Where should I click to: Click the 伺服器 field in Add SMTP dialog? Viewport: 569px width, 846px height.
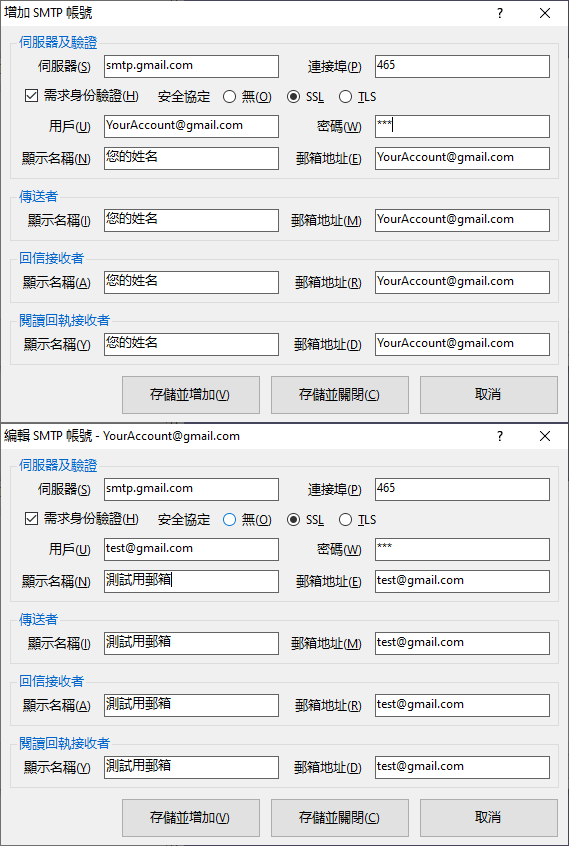(191, 66)
